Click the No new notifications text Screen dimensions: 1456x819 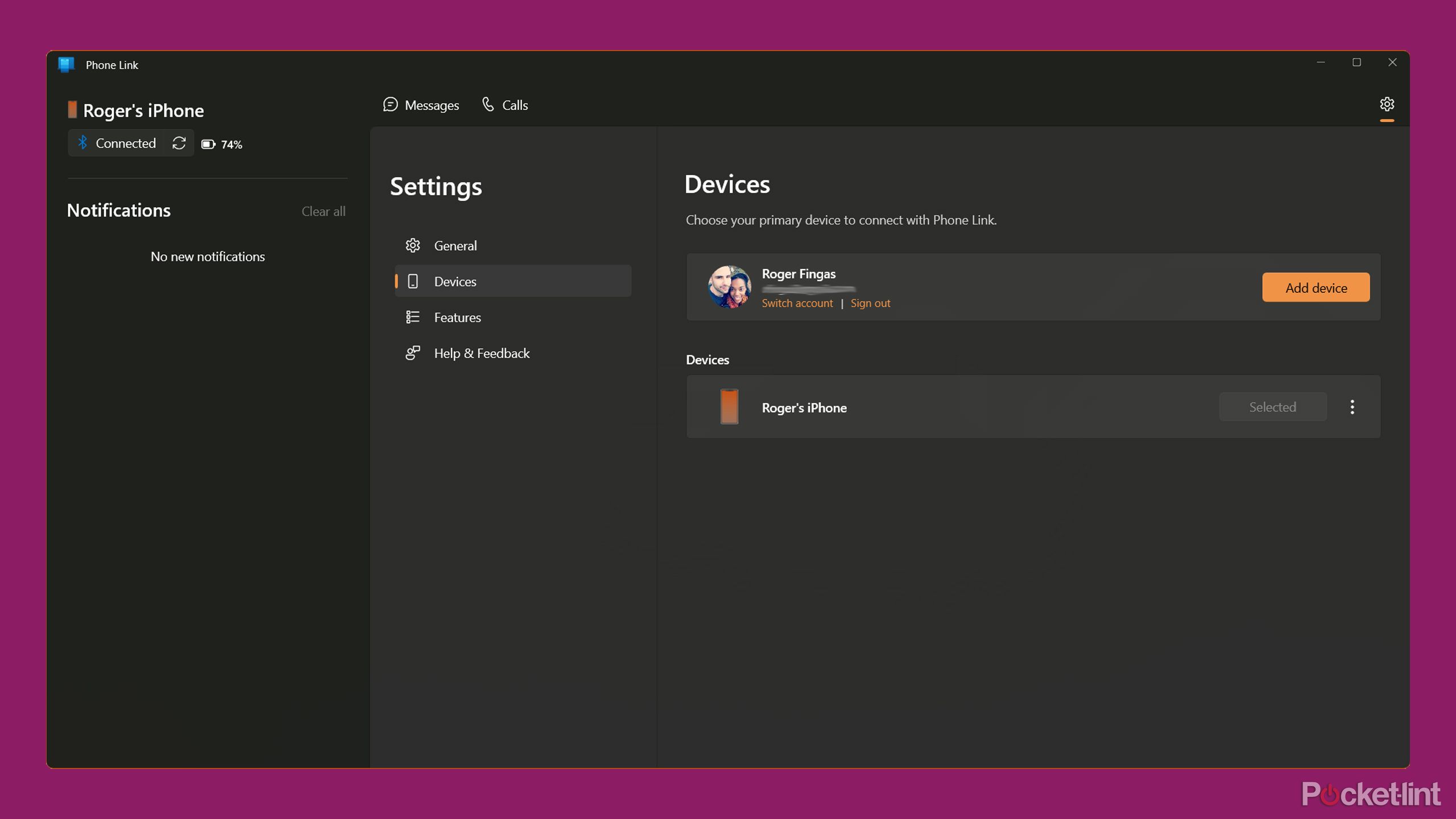pos(208,257)
